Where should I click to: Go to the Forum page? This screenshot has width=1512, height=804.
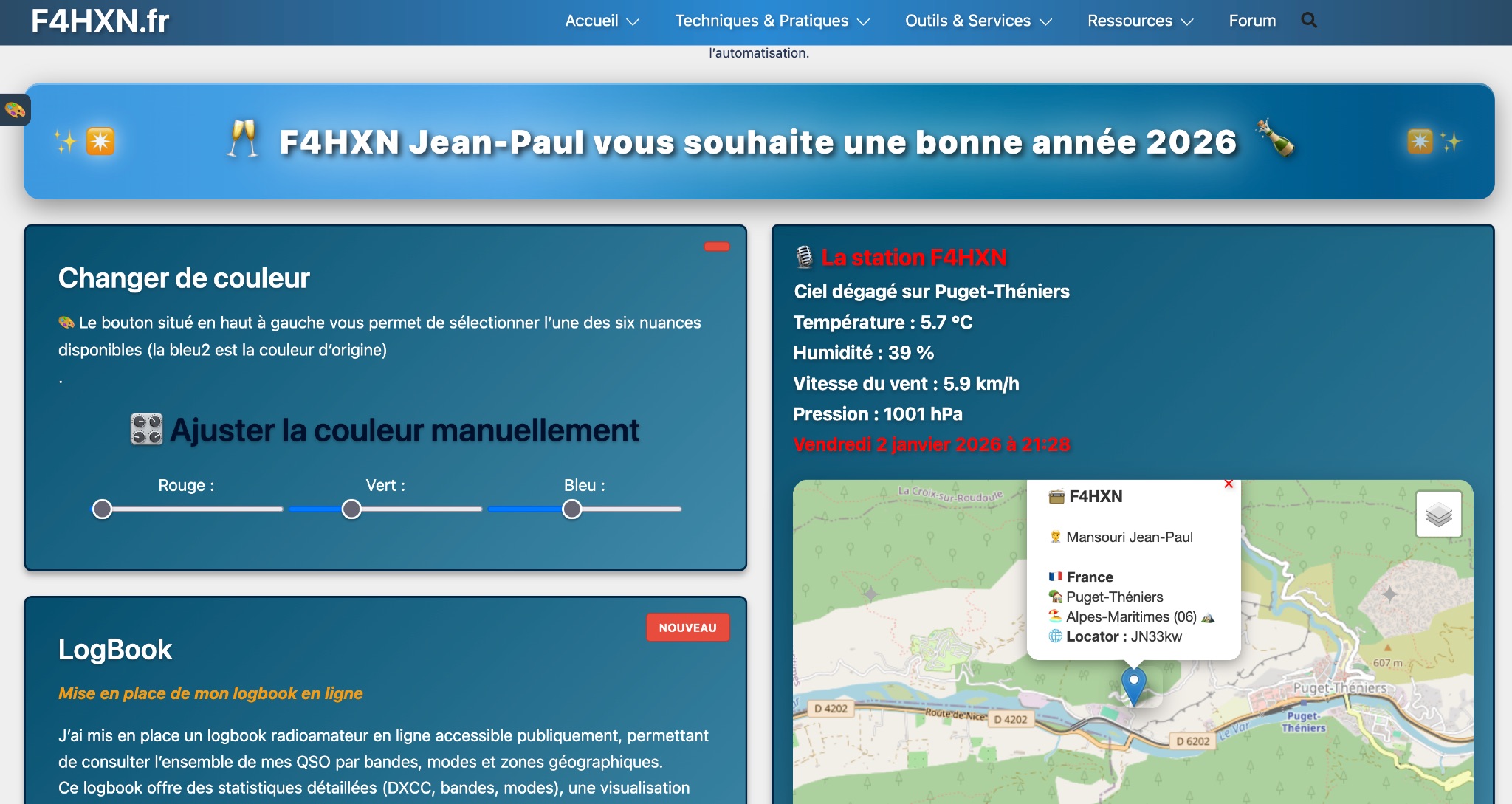pyautogui.click(x=1252, y=21)
